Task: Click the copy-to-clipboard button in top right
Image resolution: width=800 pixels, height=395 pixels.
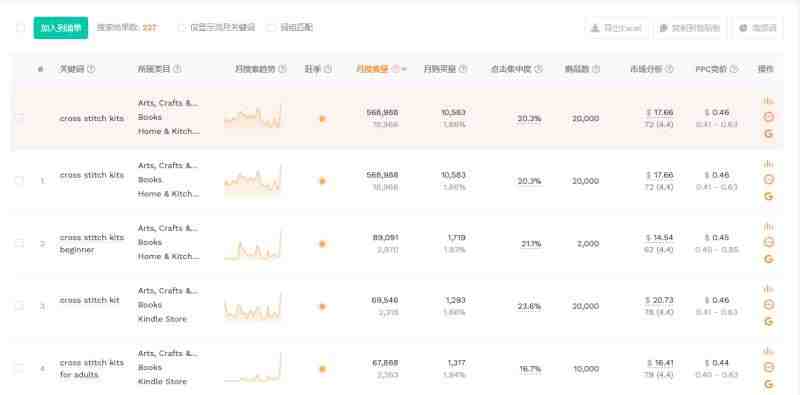Action: coord(689,28)
